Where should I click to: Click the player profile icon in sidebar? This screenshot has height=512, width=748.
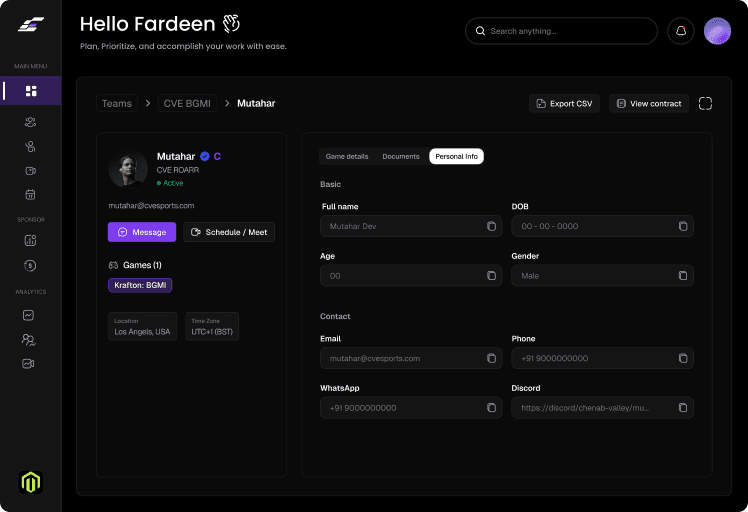(x=31, y=146)
